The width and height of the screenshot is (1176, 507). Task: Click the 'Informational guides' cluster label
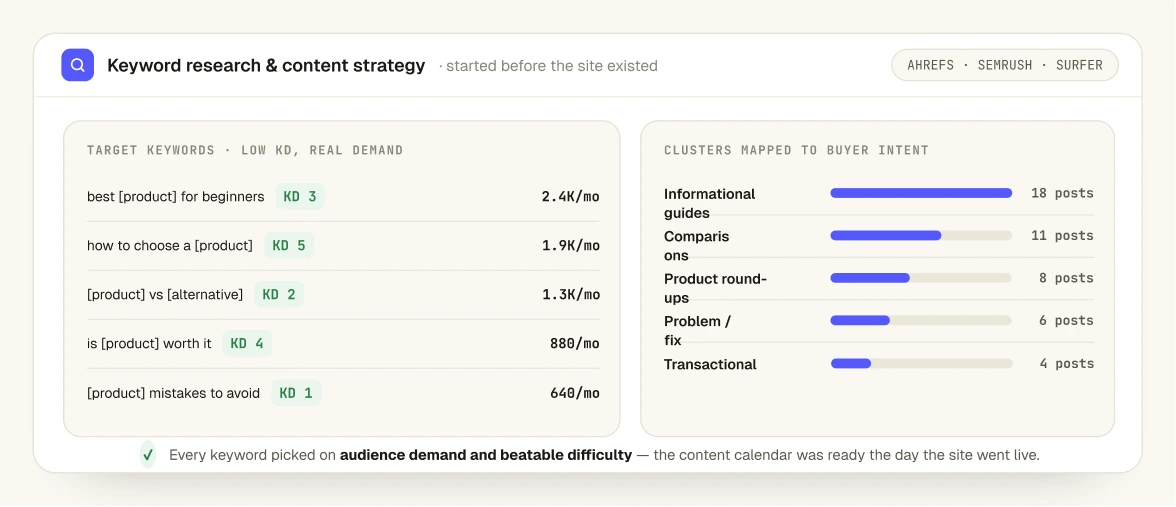[x=710, y=203]
